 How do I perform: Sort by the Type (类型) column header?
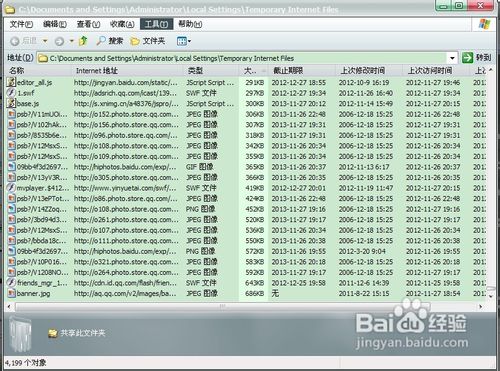tap(212, 71)
